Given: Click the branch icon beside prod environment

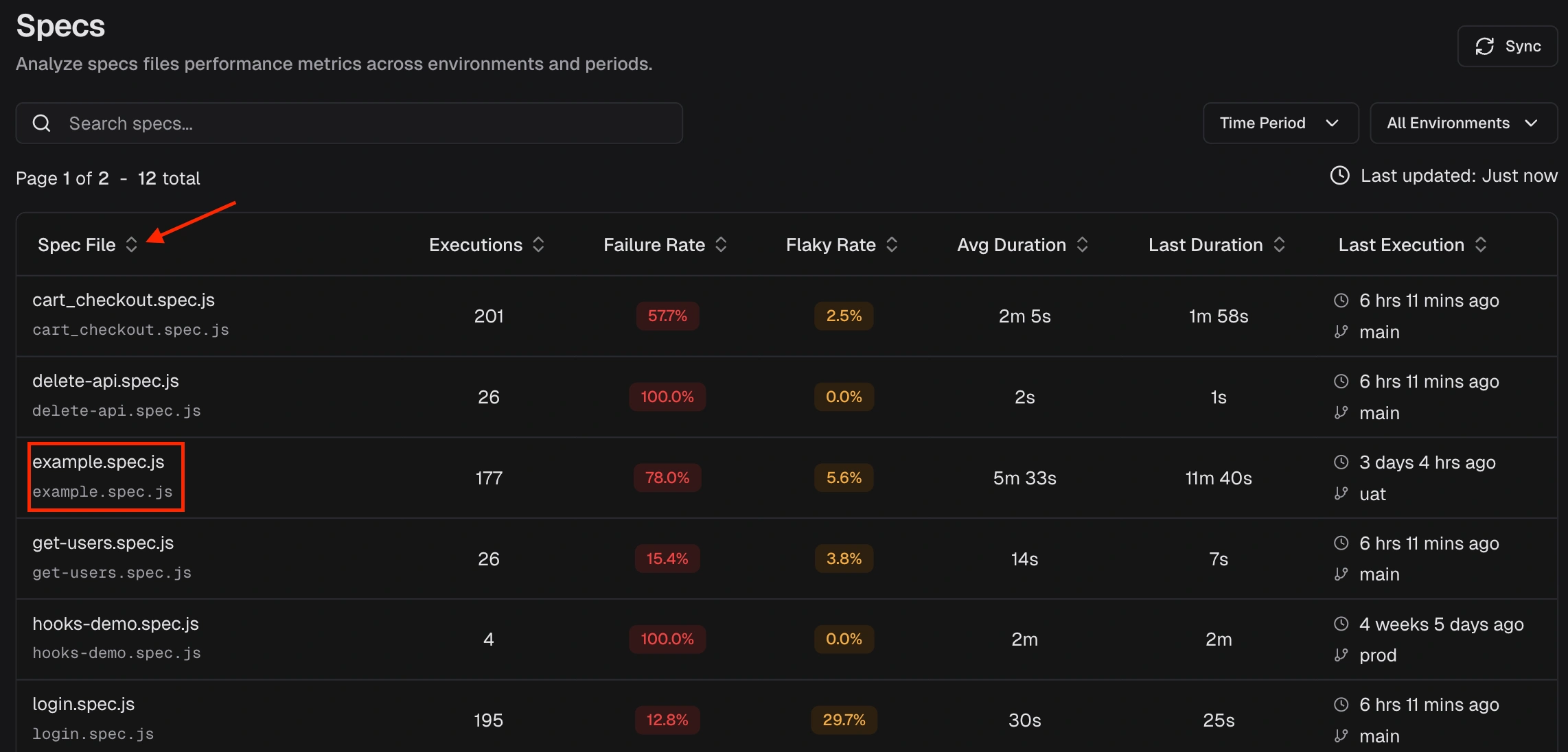Looking at the screenshot, I should tap(1341, 655).
